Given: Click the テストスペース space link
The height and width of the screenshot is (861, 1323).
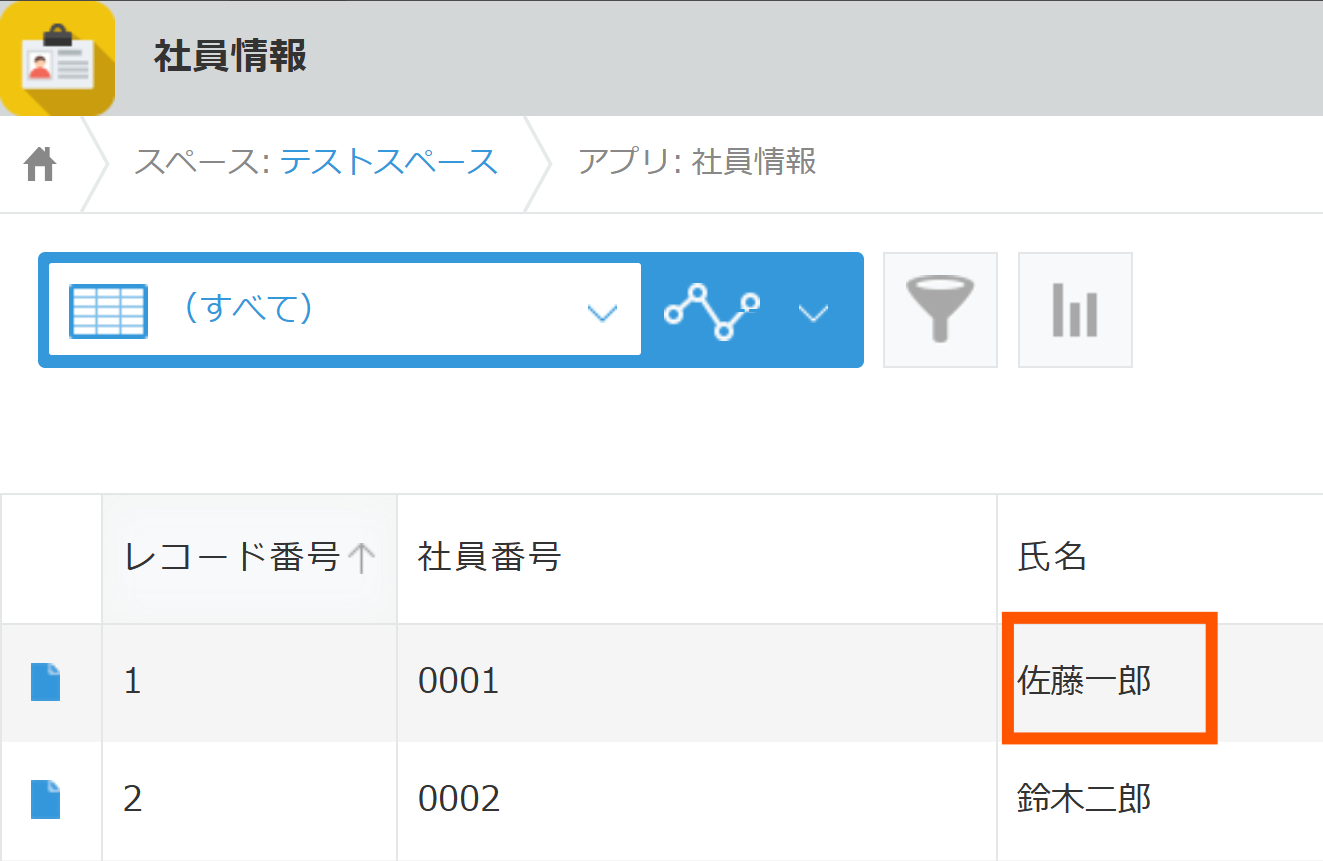Looking at the screenshot, I should [388, 161].
